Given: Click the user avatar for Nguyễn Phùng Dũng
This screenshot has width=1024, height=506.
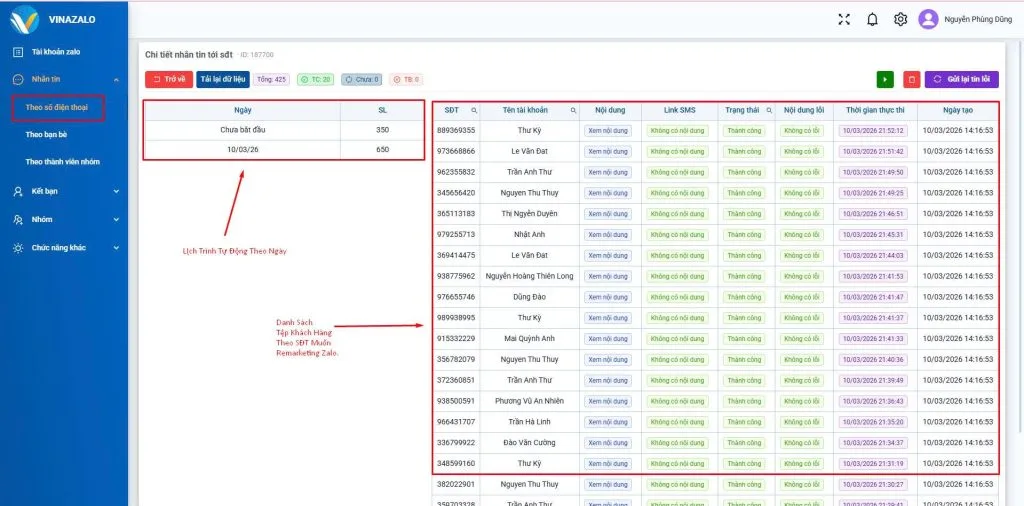Looking at the screenshot, I should (x=928, y=19).
